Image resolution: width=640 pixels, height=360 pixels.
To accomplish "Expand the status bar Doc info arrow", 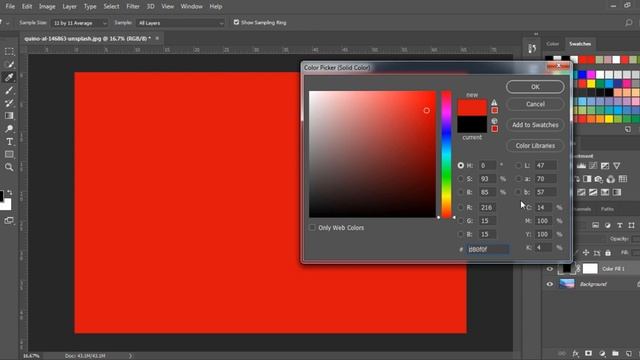I will 131,356.
